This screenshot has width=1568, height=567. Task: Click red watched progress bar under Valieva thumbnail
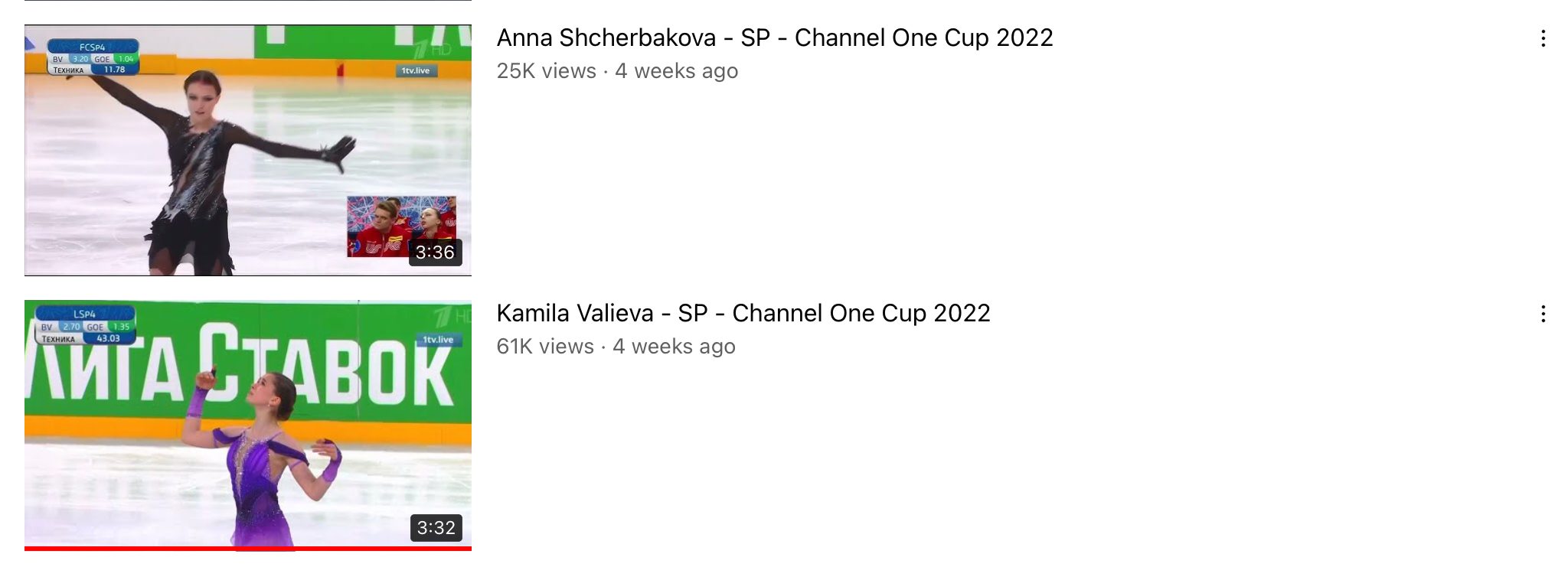coord(247,548)
